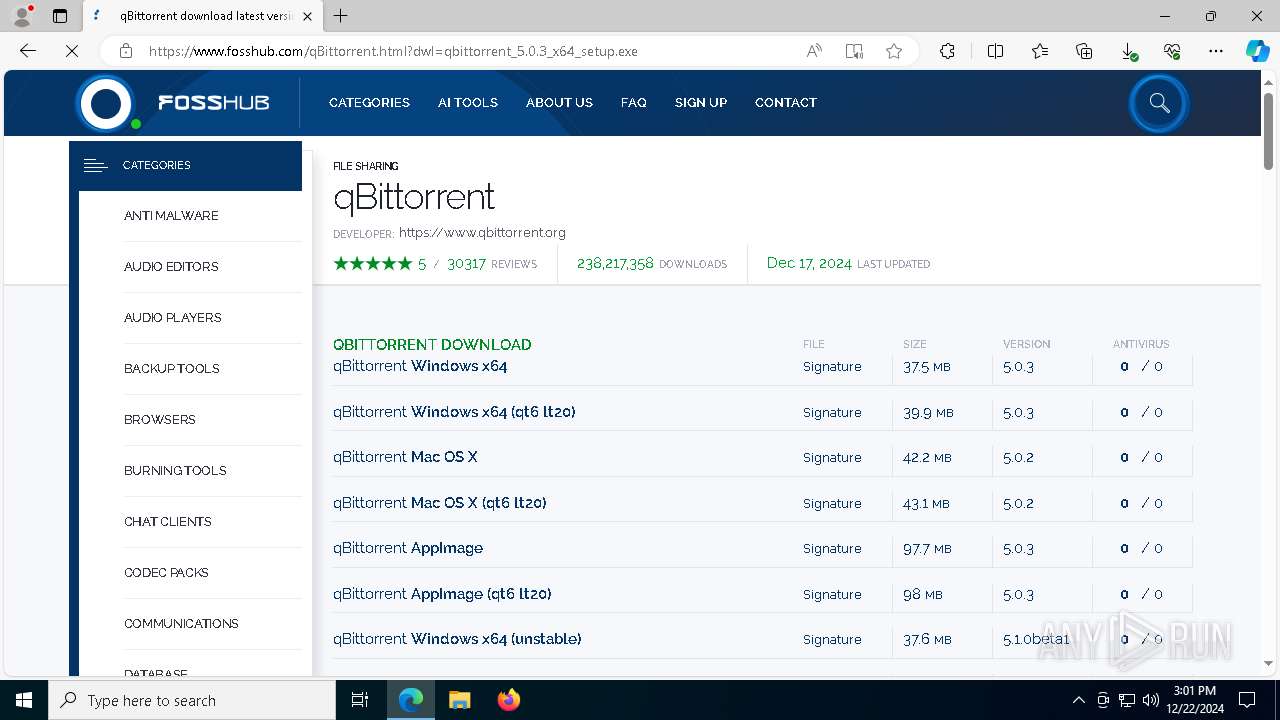This screenshot has height=720, width=1280.
Task: Open Anti Malware category
Action: point(171,216)
